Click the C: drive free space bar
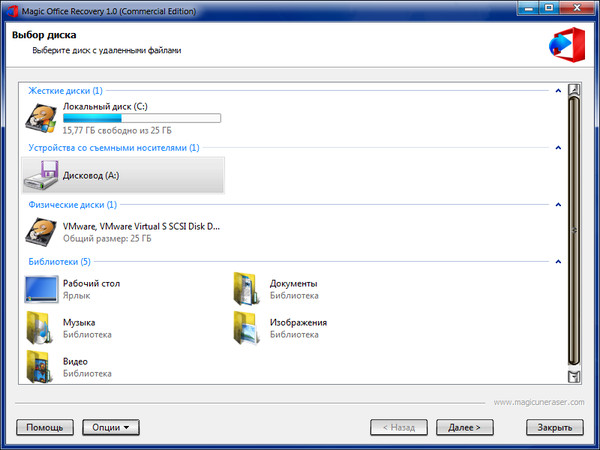Screen dimensions: 600x450 pos(141,118)
